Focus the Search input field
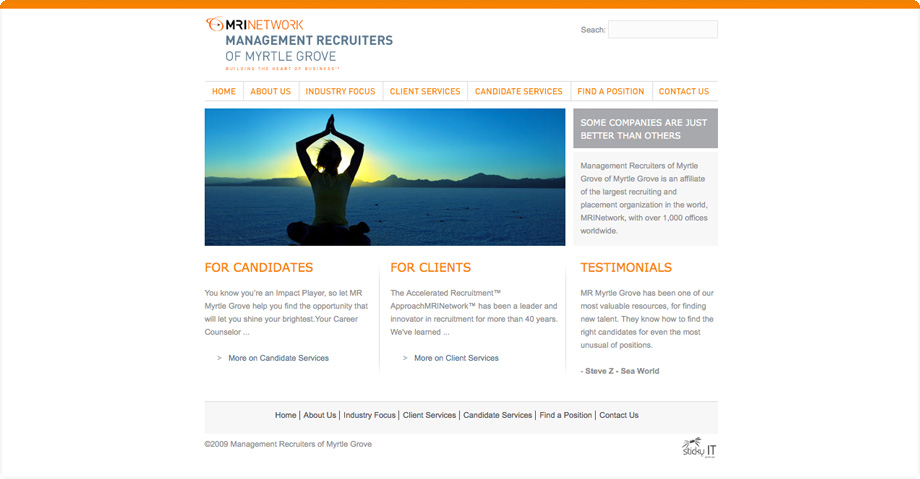This screenshot has width=920, height=479. (x=662, y=29)
